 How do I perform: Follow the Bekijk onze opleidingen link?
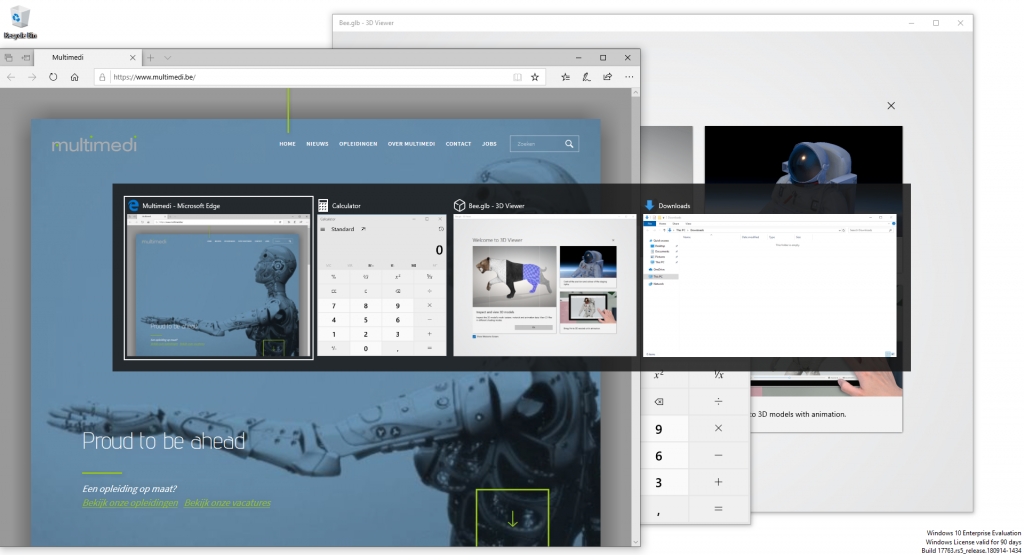130,503
